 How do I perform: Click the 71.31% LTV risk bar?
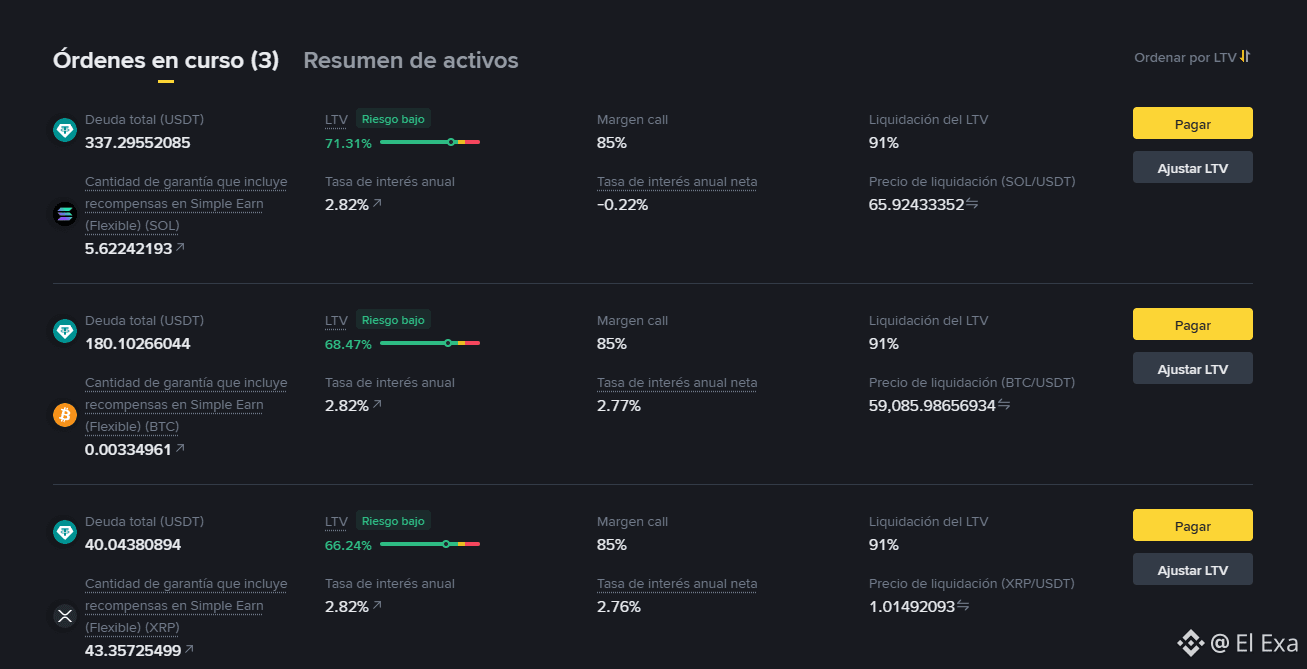[430, 142]
